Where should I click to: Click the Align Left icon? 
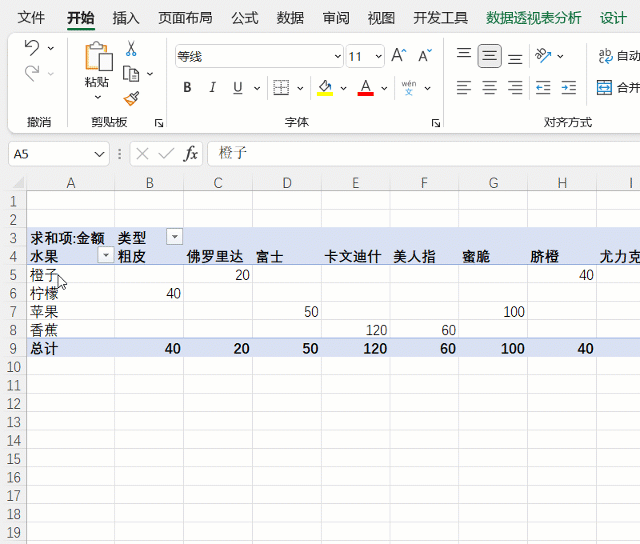click(x=463, y=88)
